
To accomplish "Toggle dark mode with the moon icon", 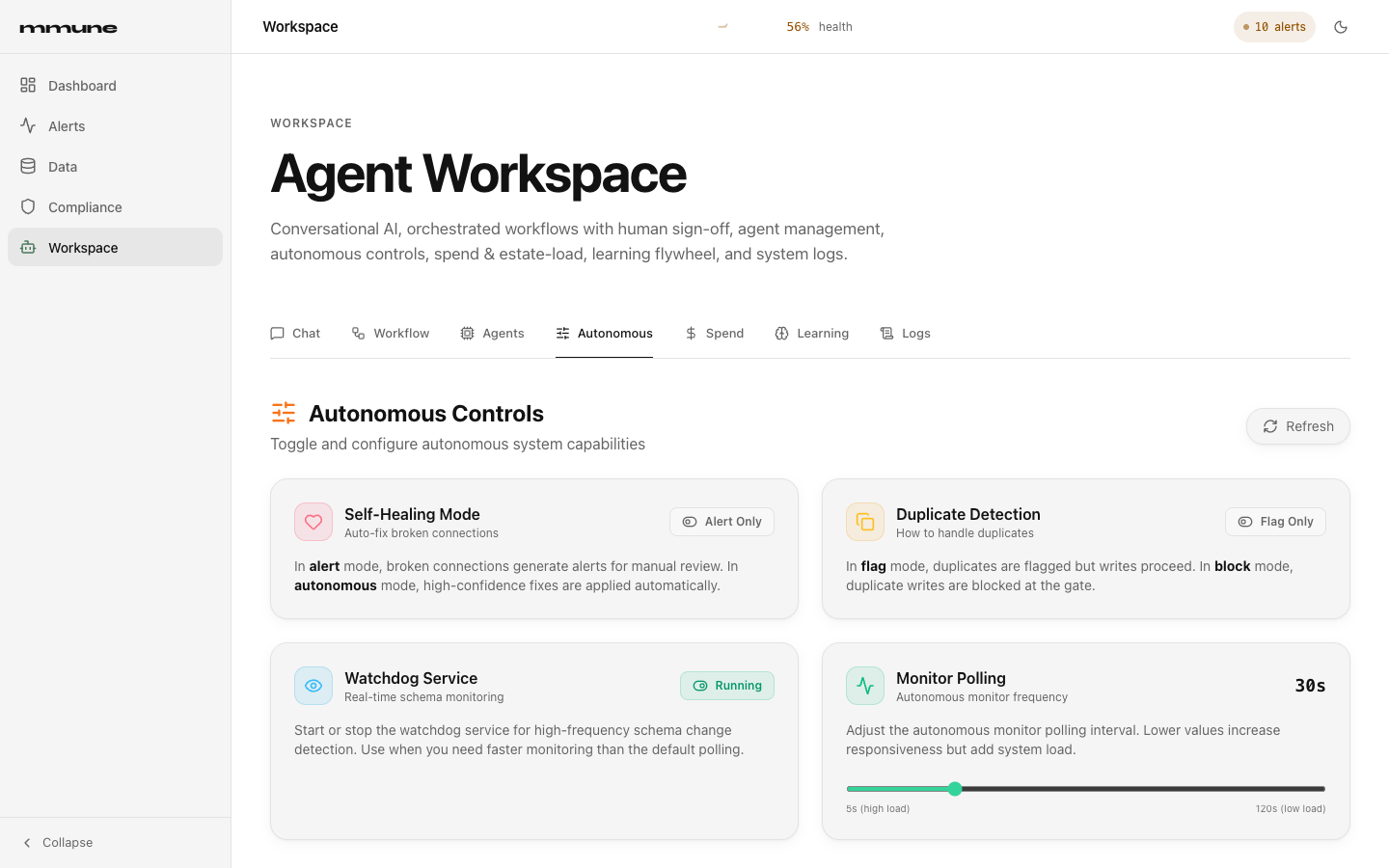I will point(1341,27).
